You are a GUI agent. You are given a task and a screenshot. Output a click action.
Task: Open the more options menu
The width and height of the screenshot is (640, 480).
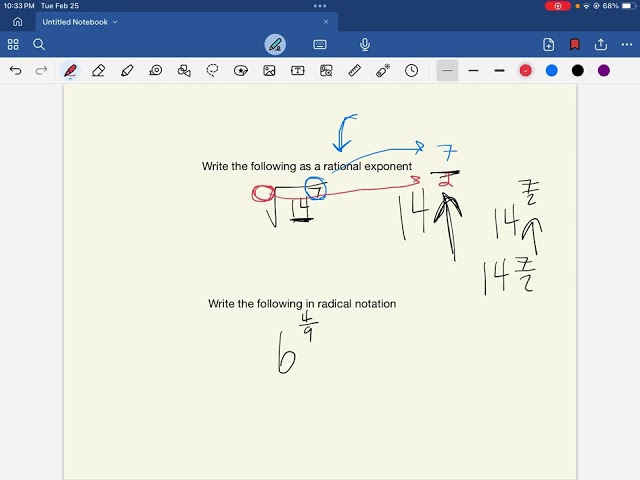coord(627,44)
